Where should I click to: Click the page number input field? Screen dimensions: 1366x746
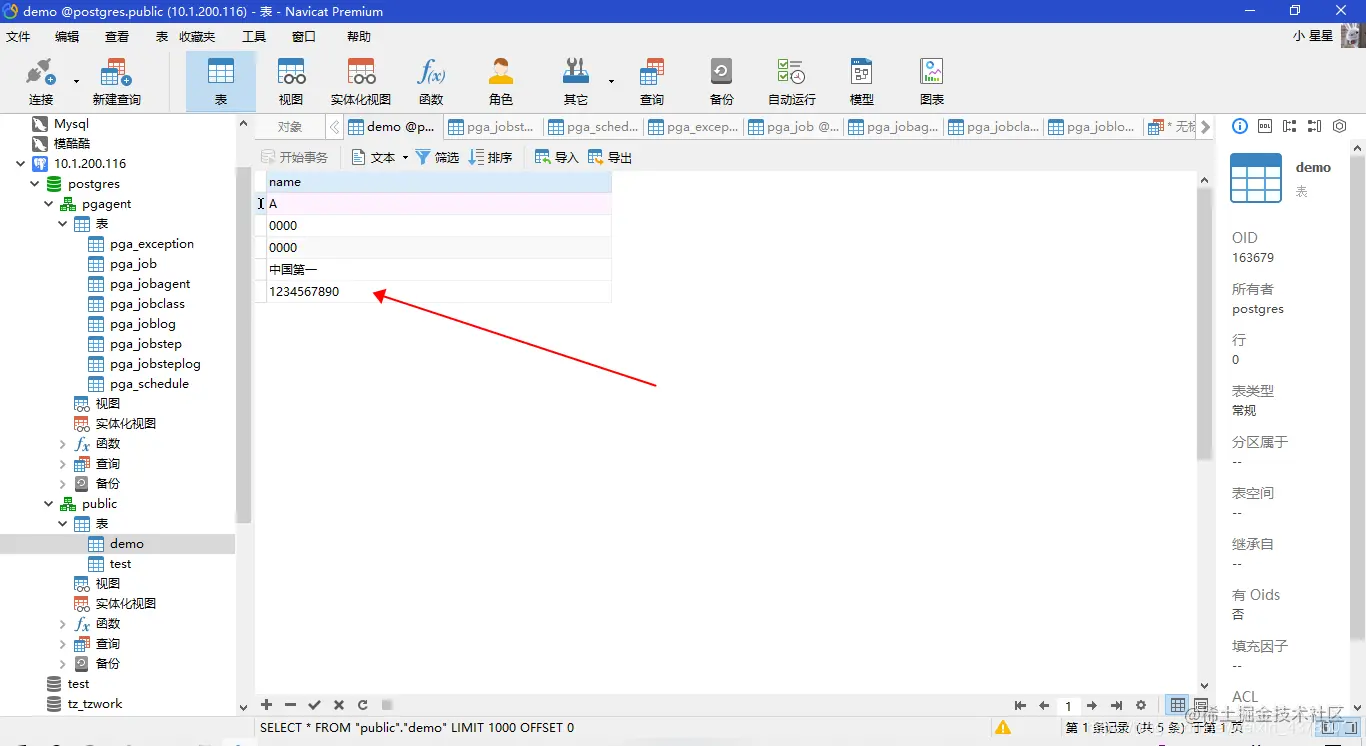(x=1068, y=706)
